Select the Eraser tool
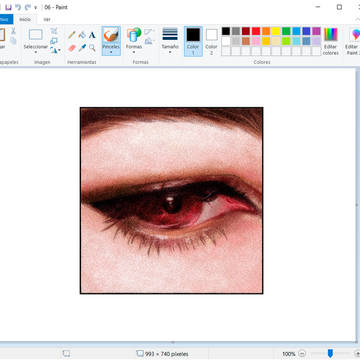The width and height of the screenshot is (360, 360). [72, 48]
